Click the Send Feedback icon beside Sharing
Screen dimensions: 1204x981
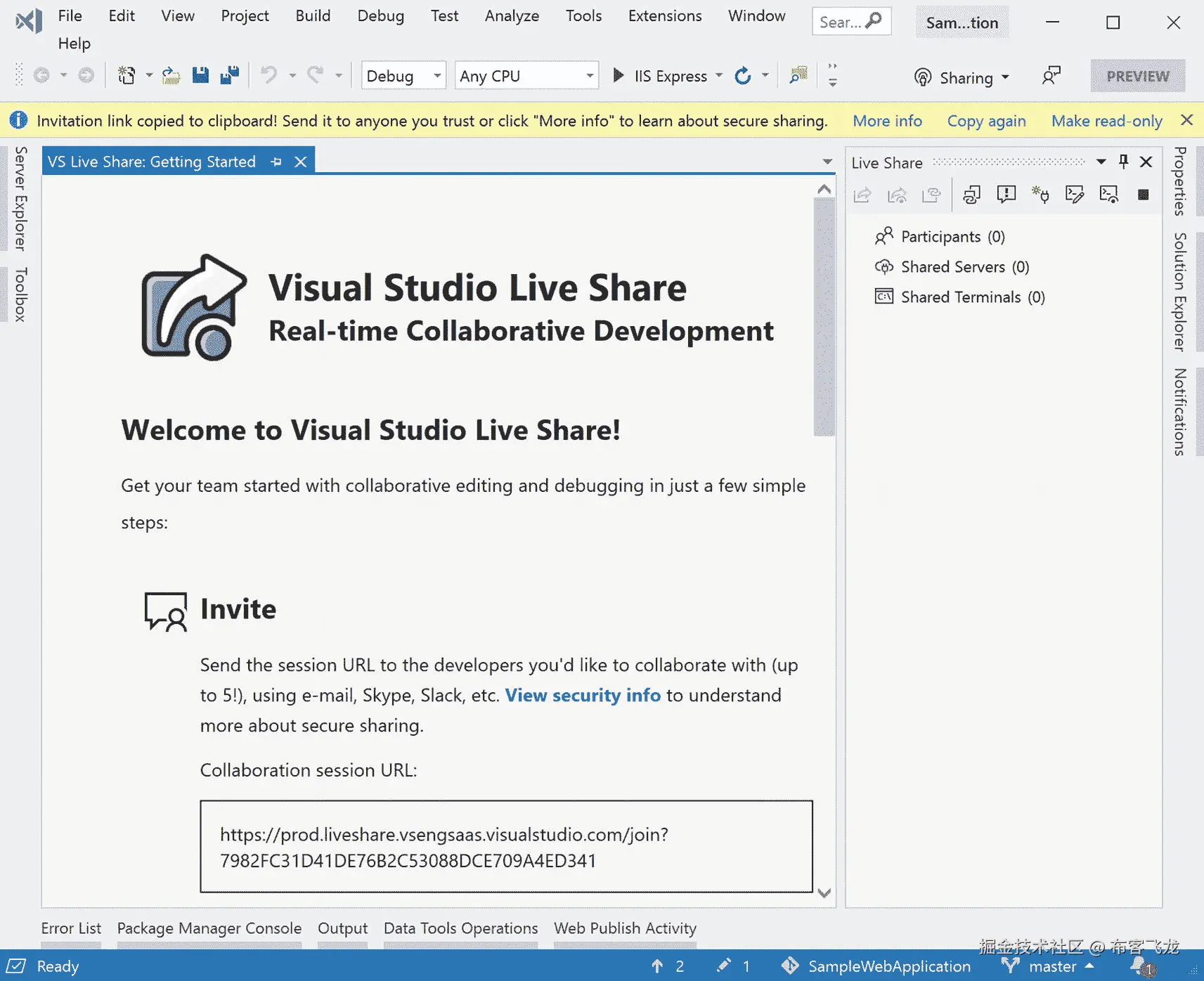tap(1051, 76)
